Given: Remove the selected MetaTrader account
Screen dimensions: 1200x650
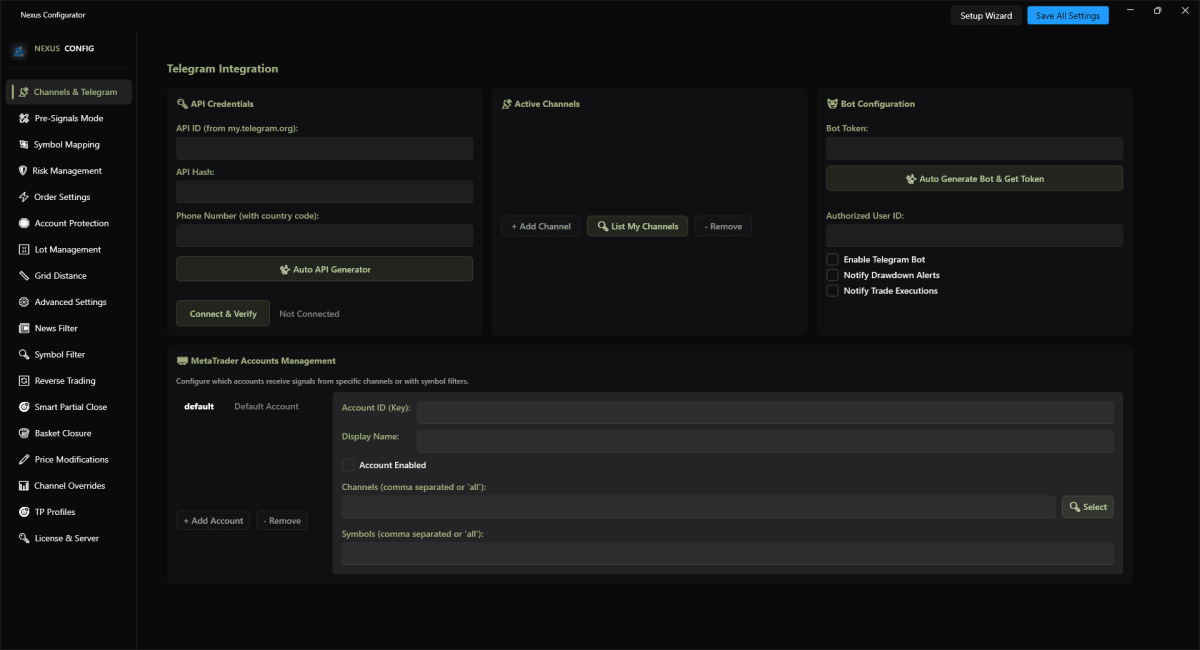Looking at the screenshot, I should coord(282,521).
